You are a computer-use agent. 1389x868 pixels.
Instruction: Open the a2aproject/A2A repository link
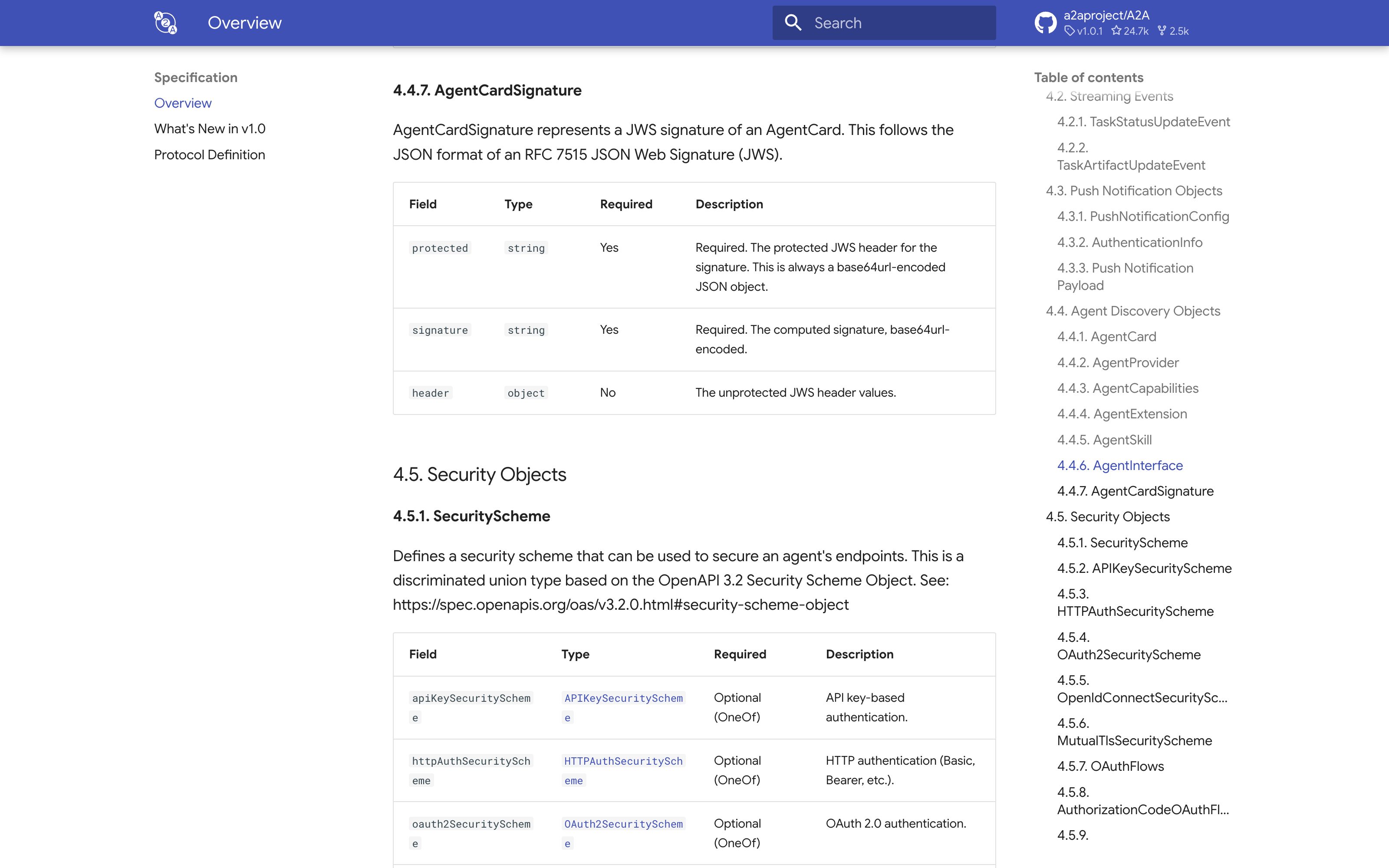[1106, 16]
